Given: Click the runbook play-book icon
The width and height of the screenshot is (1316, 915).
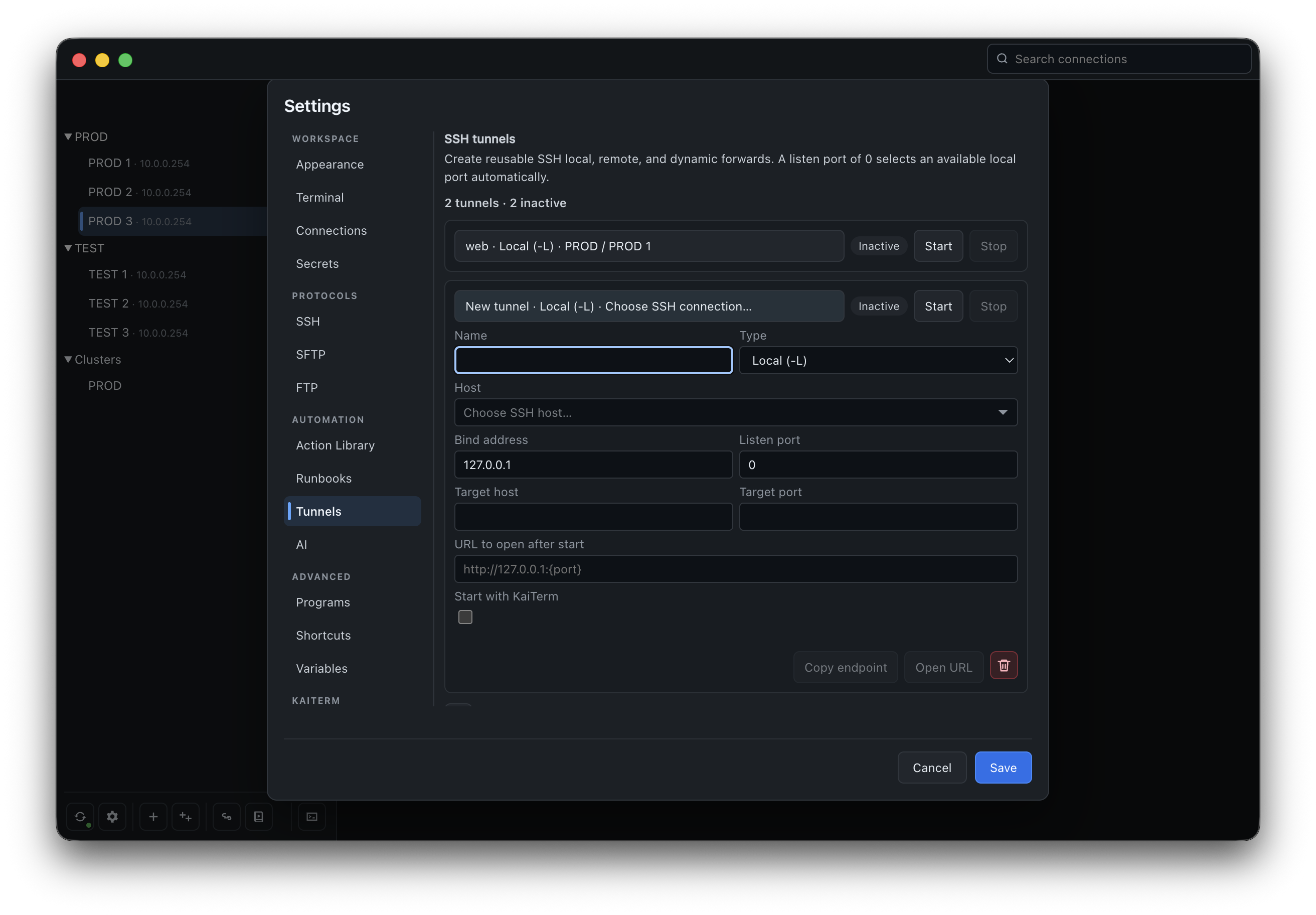Looking at the screenshot, I should click(258, 816).
